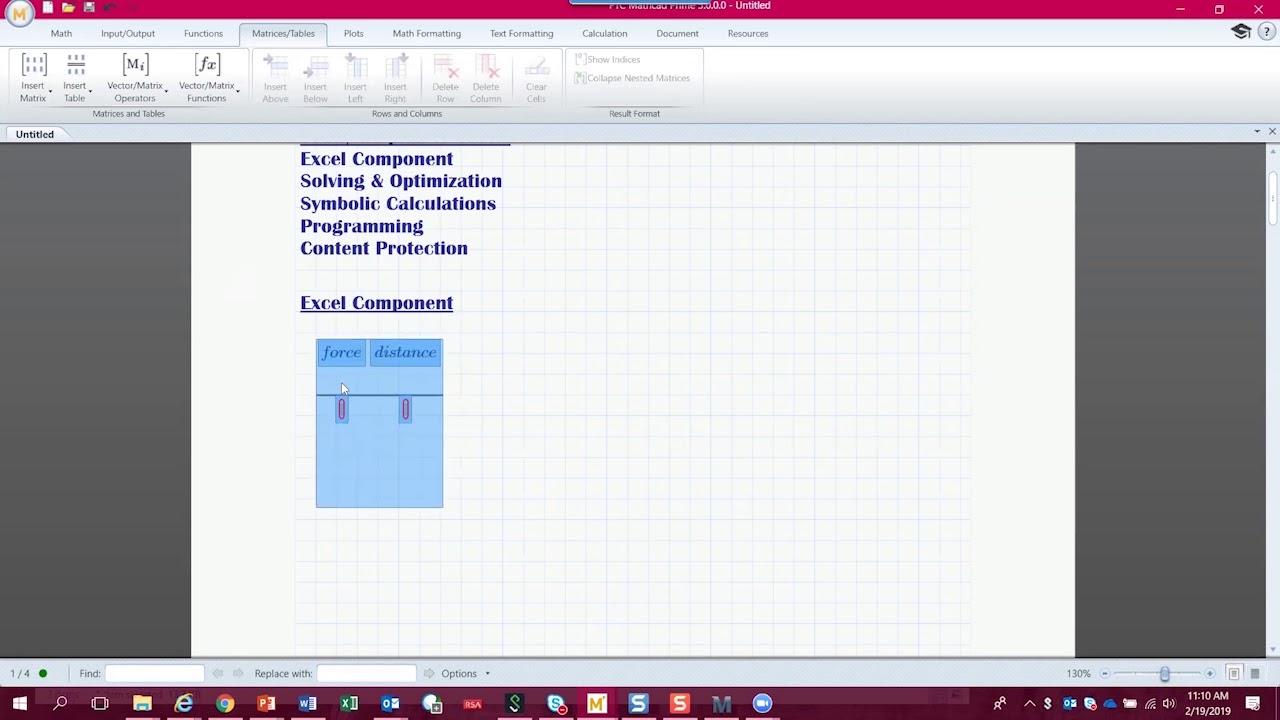Toggle Collapse Nested Matrices option
Screen dimensions: 1280x720
[632, 78]
